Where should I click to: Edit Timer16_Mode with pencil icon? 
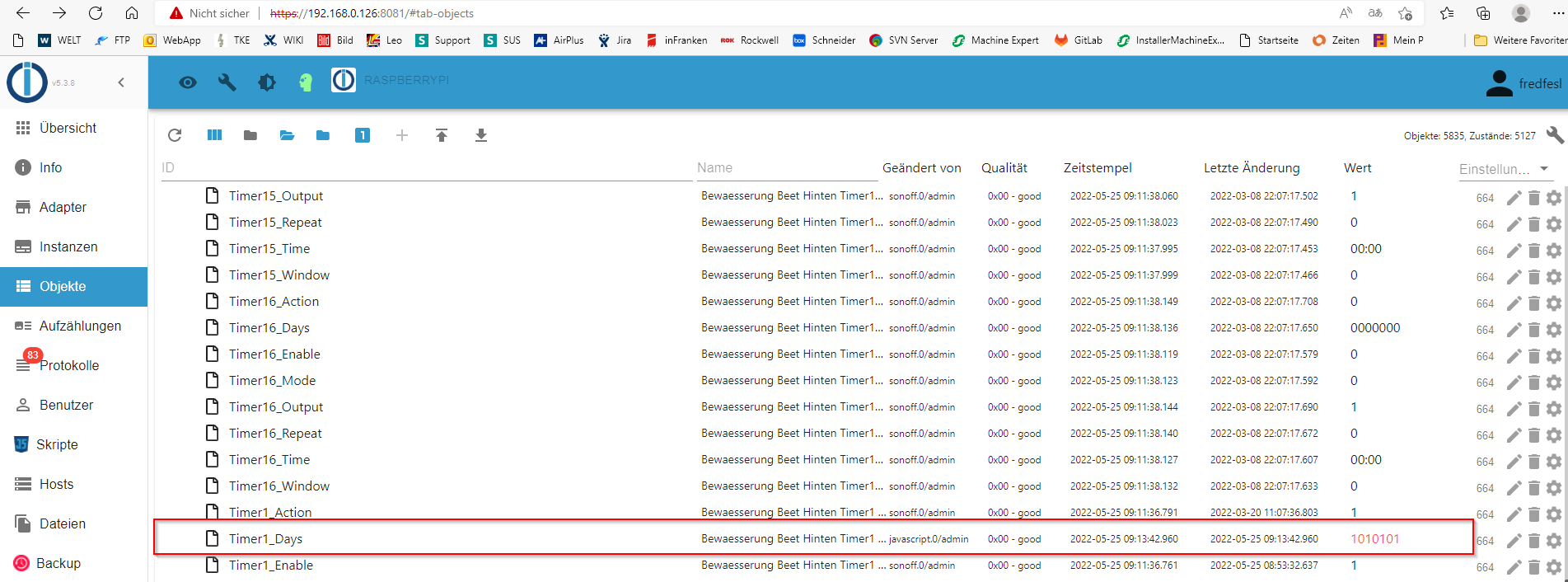1514,383
